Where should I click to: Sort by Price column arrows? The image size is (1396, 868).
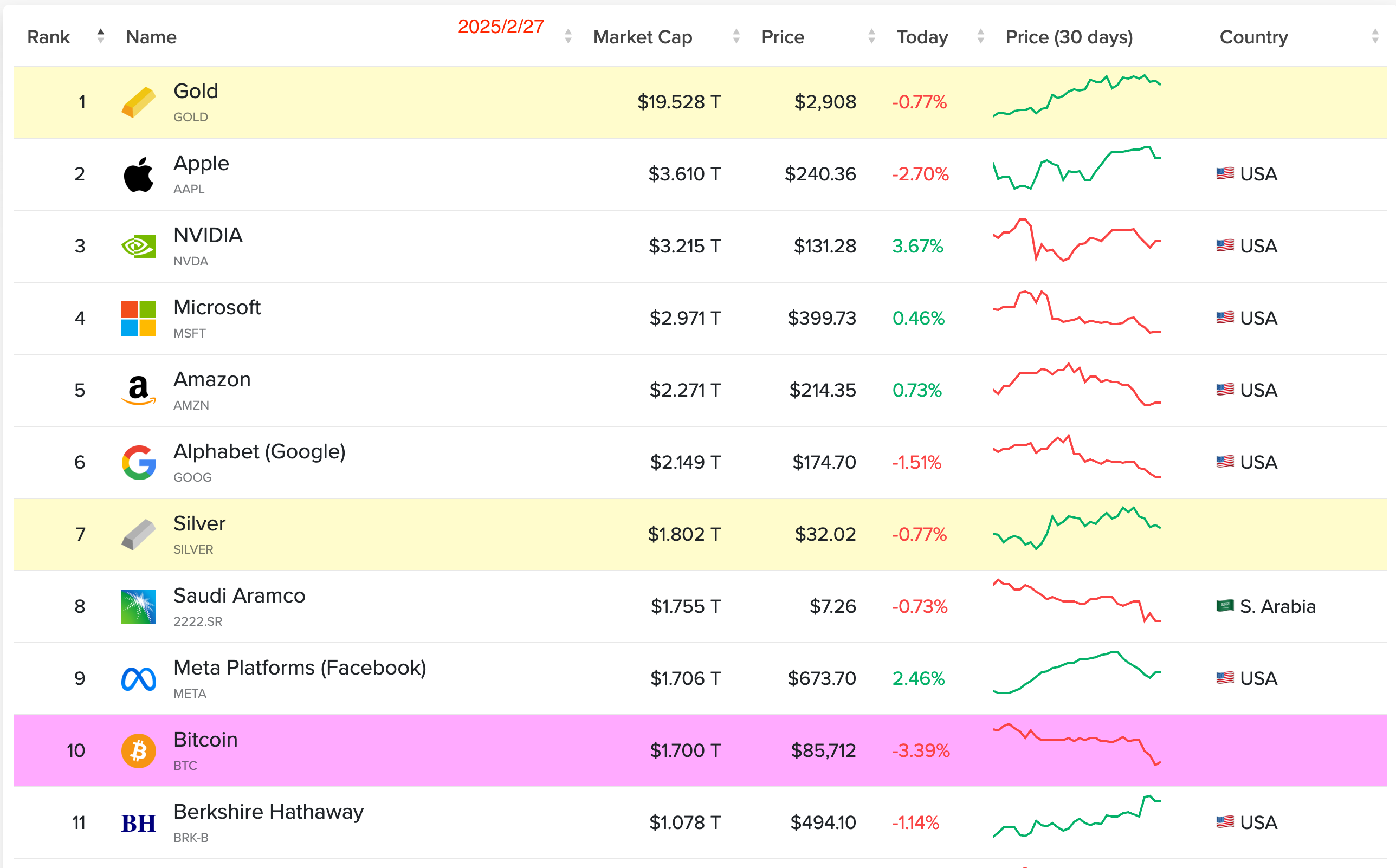coord(872,37)
